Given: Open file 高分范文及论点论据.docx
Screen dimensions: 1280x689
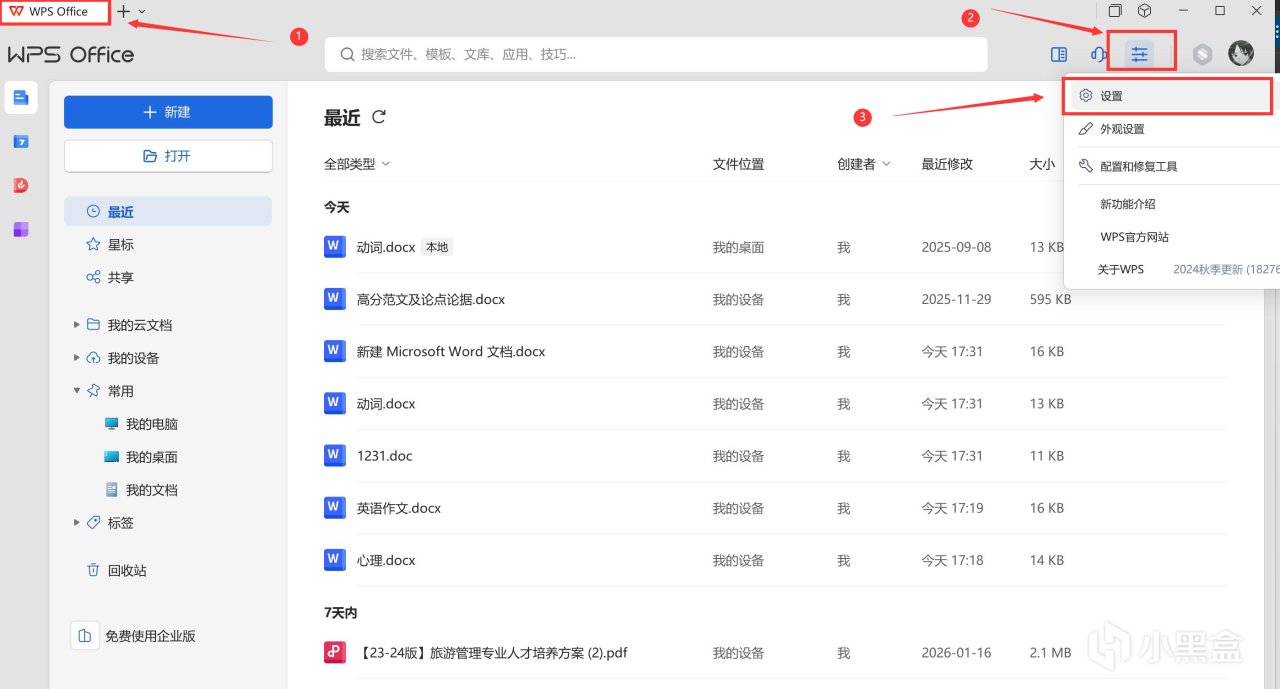Looking at the screenshot, I should 431,299.
